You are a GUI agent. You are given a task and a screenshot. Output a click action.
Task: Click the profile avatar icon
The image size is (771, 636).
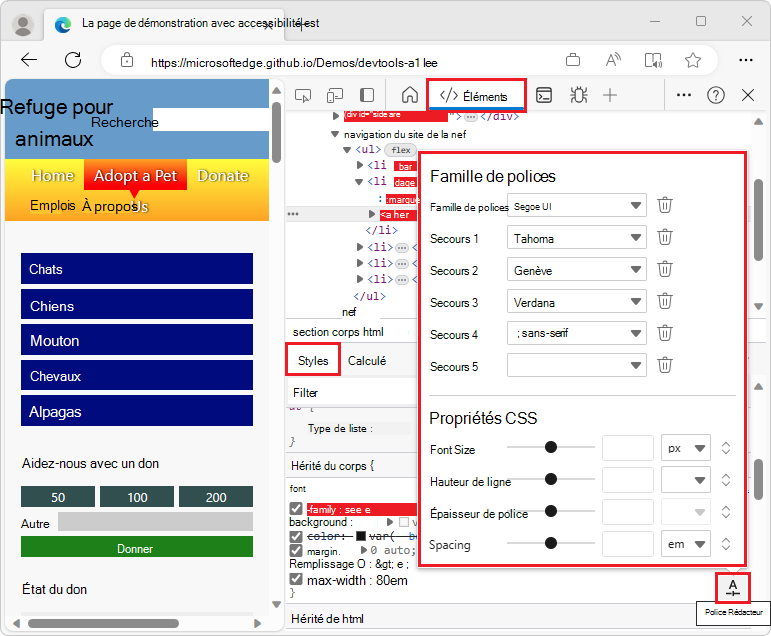(23, 25)
